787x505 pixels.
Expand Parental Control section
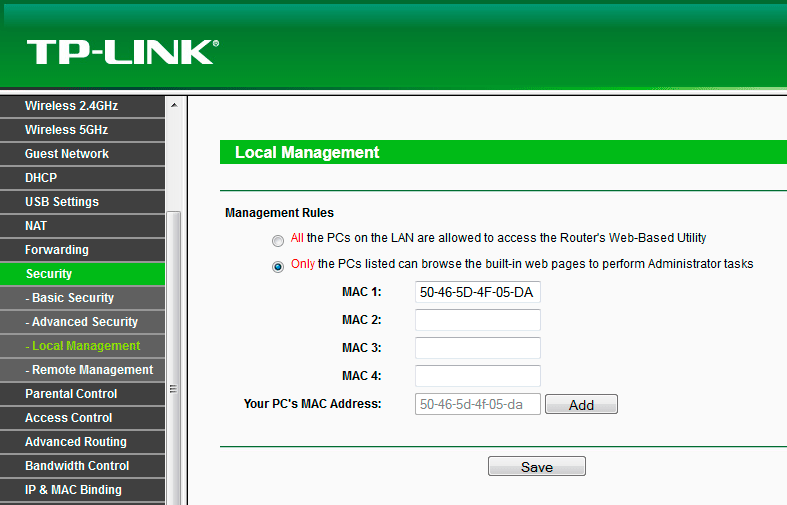71,394
